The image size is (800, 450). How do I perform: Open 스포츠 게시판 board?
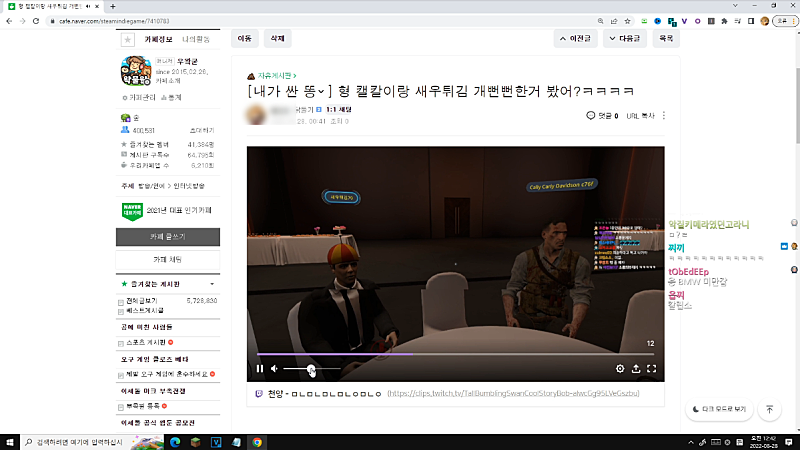(146, 343)
